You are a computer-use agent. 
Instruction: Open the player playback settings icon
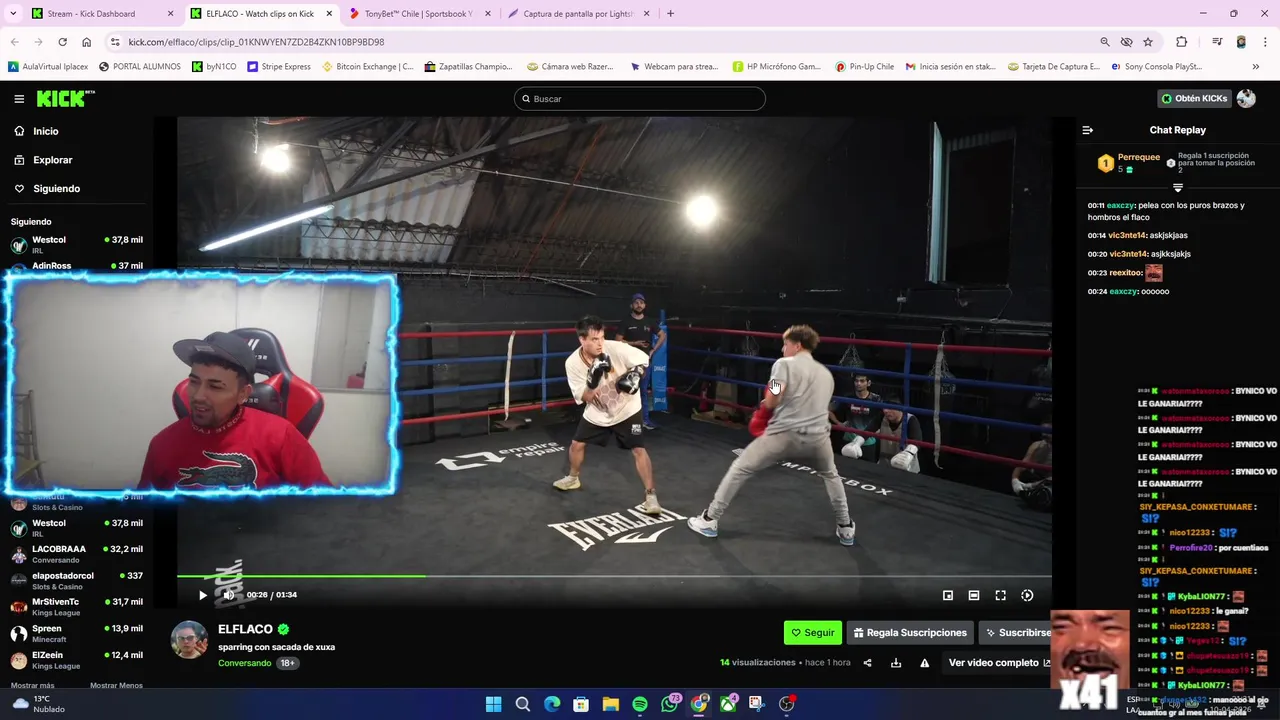tap(1027, 595)
